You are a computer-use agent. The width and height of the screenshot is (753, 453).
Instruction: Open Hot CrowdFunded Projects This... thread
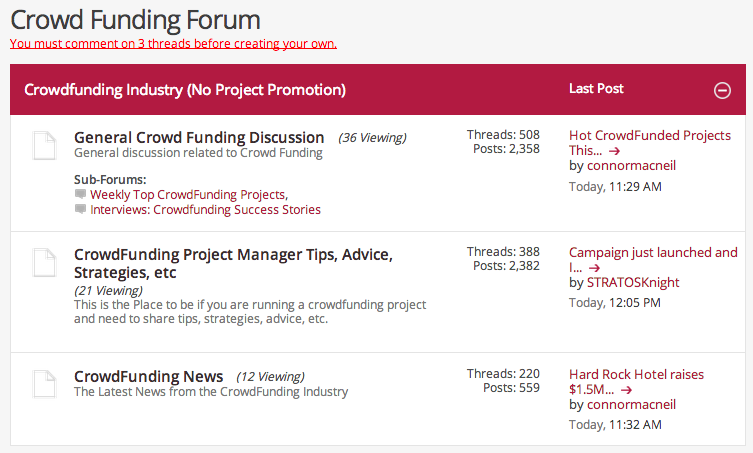tap(649, 135)
